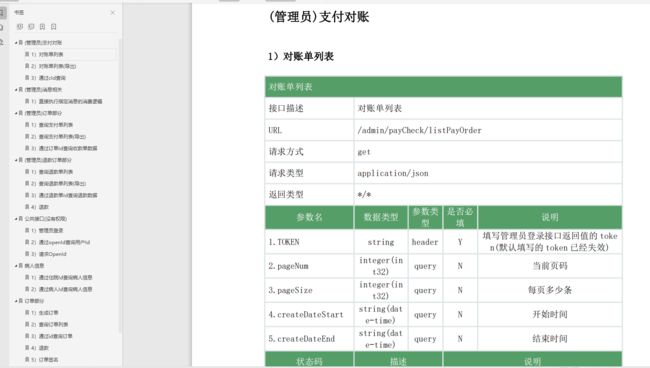Click the header value in the TOKEN row
Image resolution: width=650 pixels, height=368 pixels.
[x=425, y=242]
